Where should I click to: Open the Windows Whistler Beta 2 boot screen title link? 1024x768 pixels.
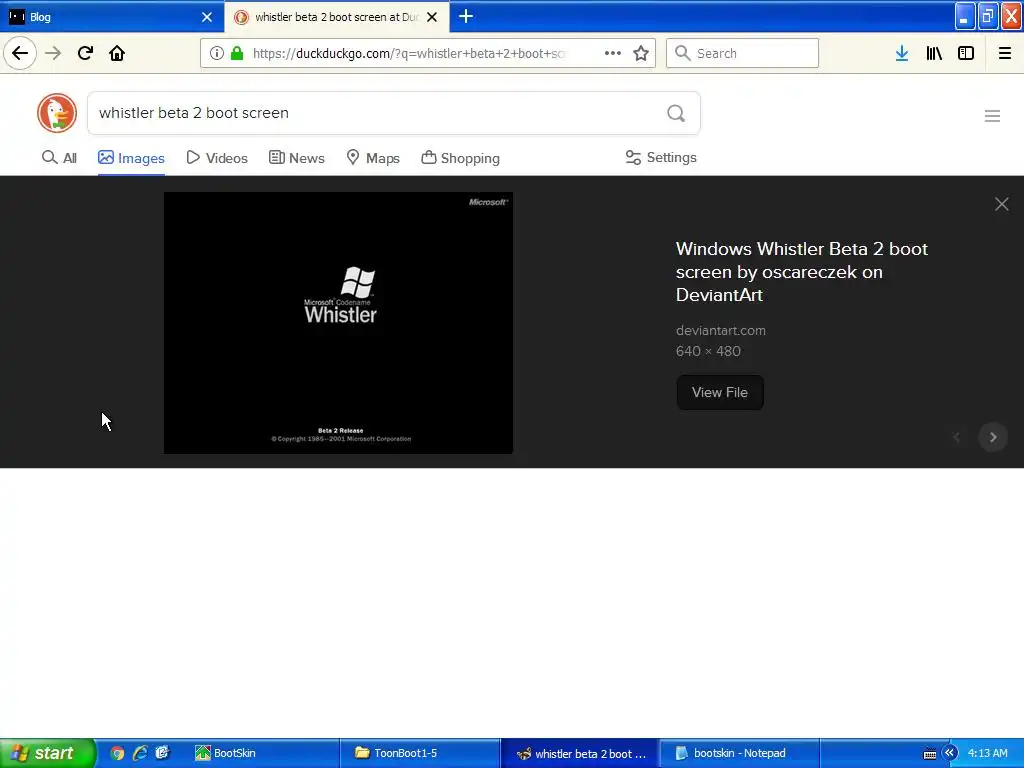802,272
